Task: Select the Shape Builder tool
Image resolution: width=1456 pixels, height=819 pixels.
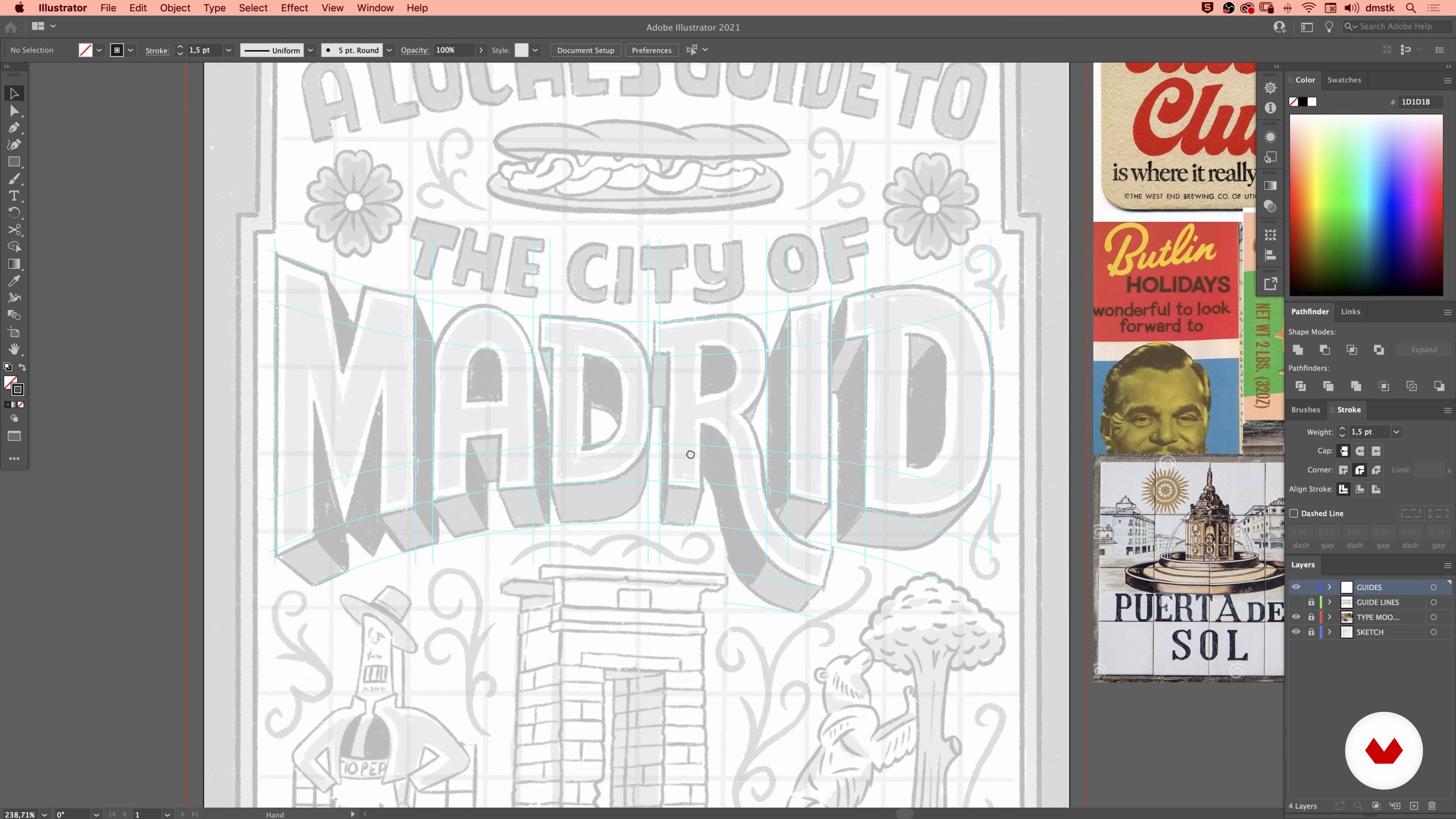Action: point(14,247)
